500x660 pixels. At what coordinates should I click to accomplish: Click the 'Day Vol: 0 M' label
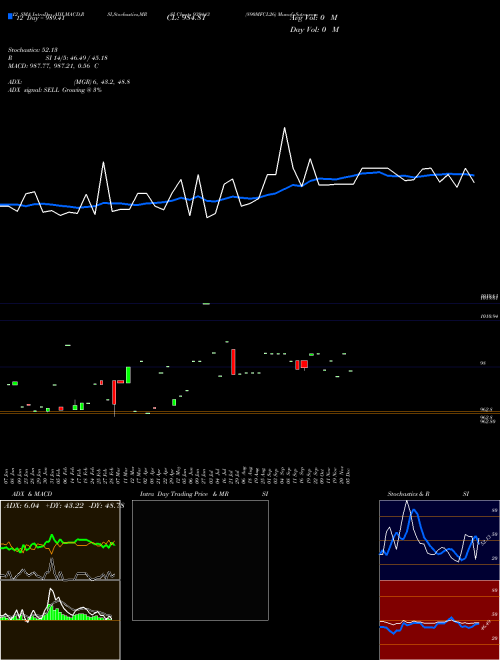pos(314,30)
